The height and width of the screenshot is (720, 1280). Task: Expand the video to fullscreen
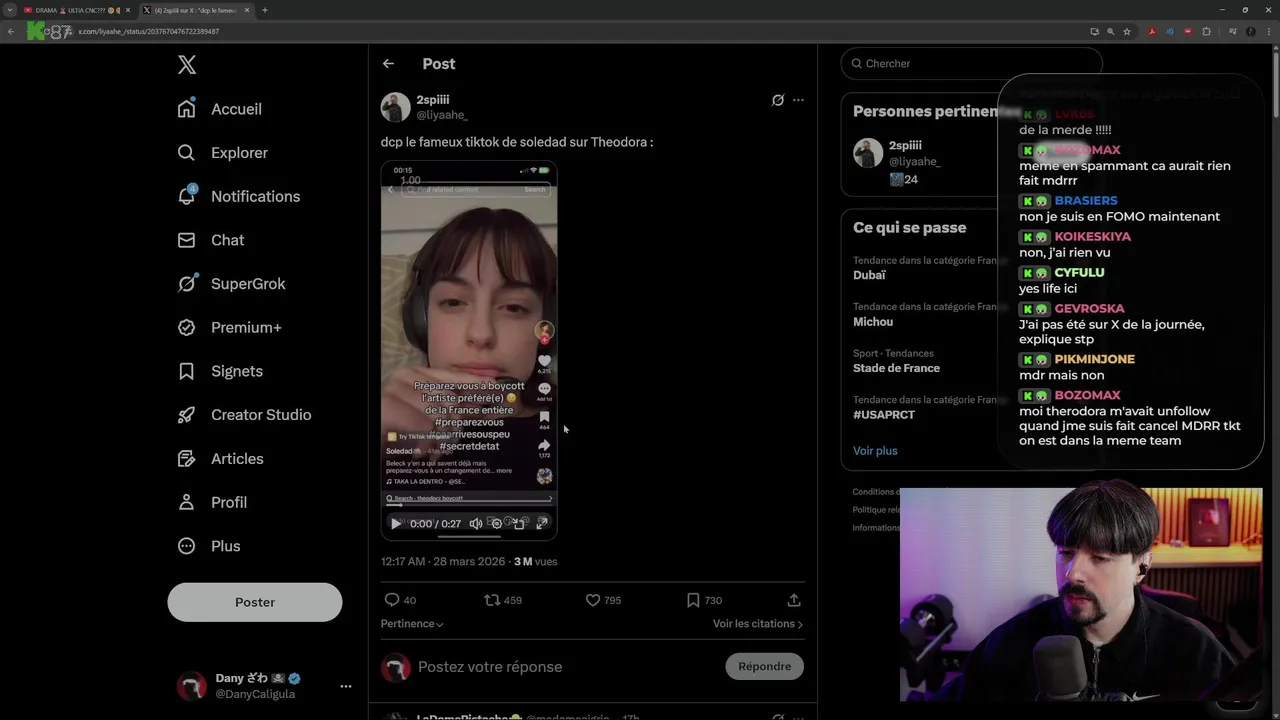click(x=542, y=523)
